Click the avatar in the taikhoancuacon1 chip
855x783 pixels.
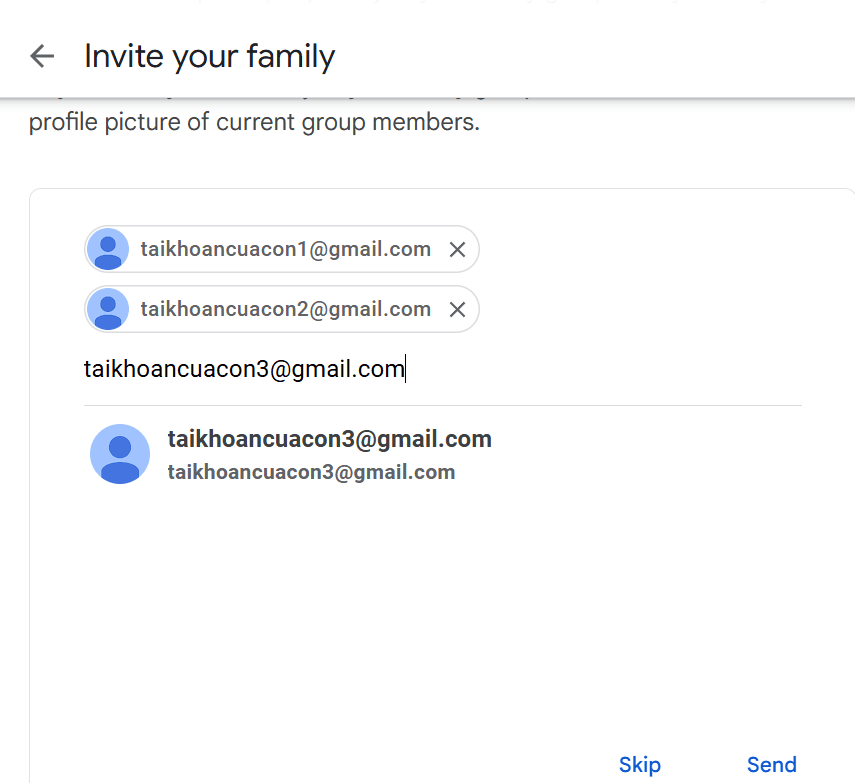(108, 250)
